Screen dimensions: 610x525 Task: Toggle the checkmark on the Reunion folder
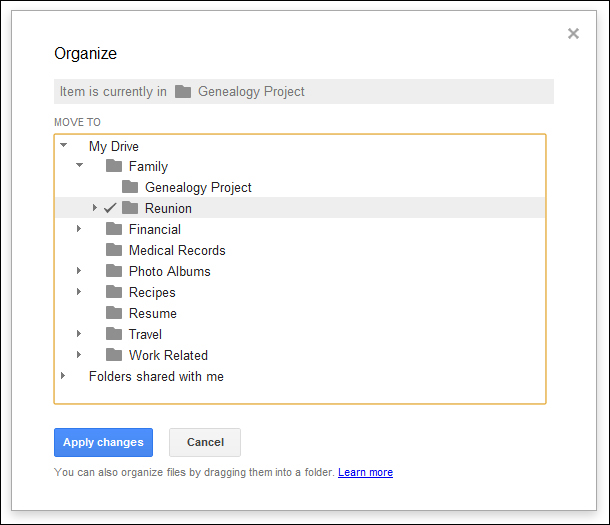110,208
